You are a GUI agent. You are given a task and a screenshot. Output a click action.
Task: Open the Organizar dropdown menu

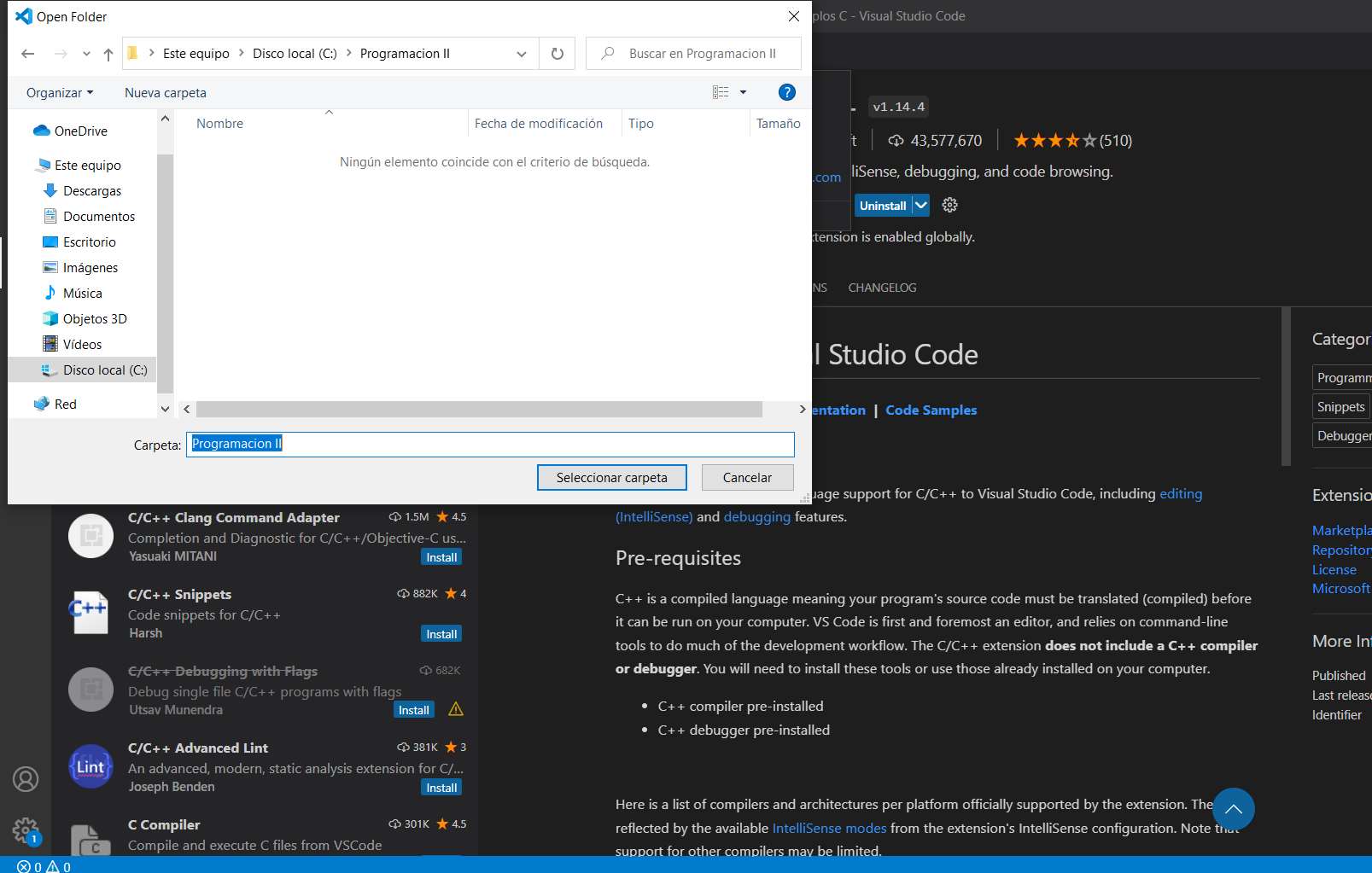(x=60, y=92)
